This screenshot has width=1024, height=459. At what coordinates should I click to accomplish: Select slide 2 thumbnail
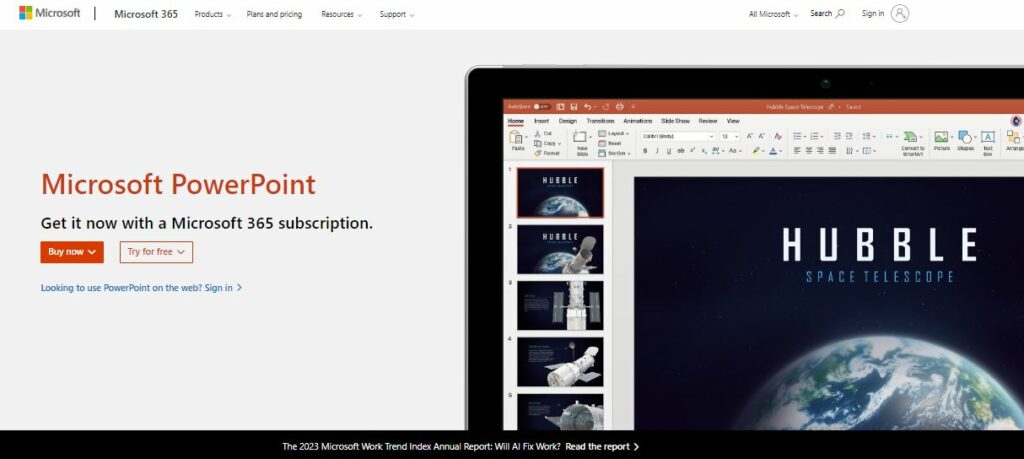(x=560, y=249)
